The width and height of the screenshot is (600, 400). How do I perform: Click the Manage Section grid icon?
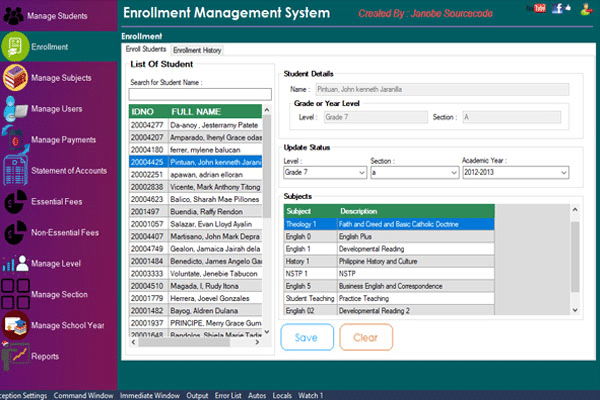(15, 294)
